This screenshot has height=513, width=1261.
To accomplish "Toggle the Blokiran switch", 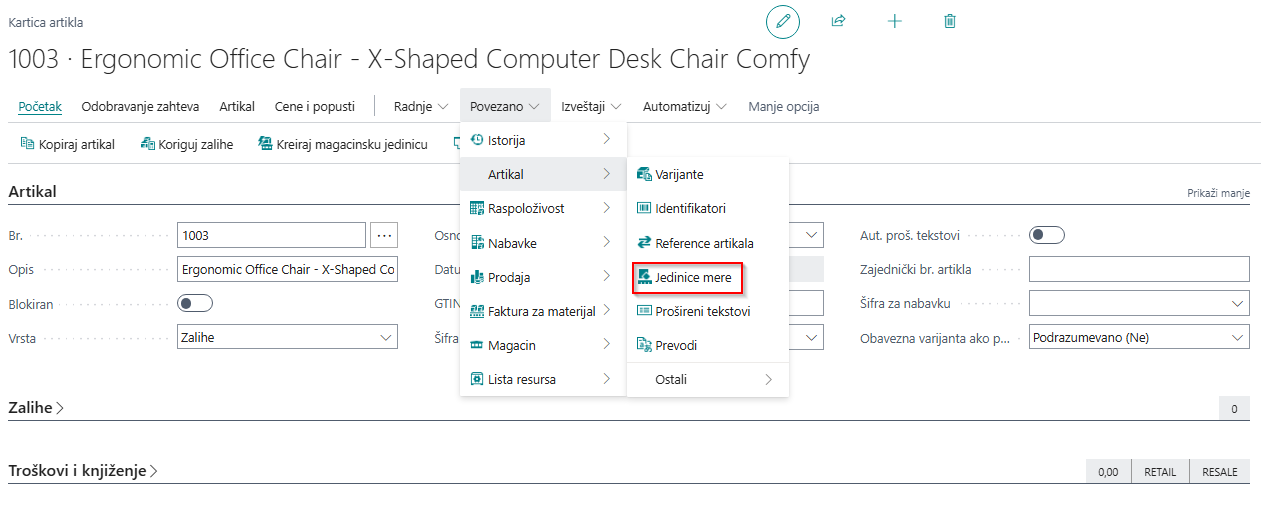I will (x=195, y=303).
